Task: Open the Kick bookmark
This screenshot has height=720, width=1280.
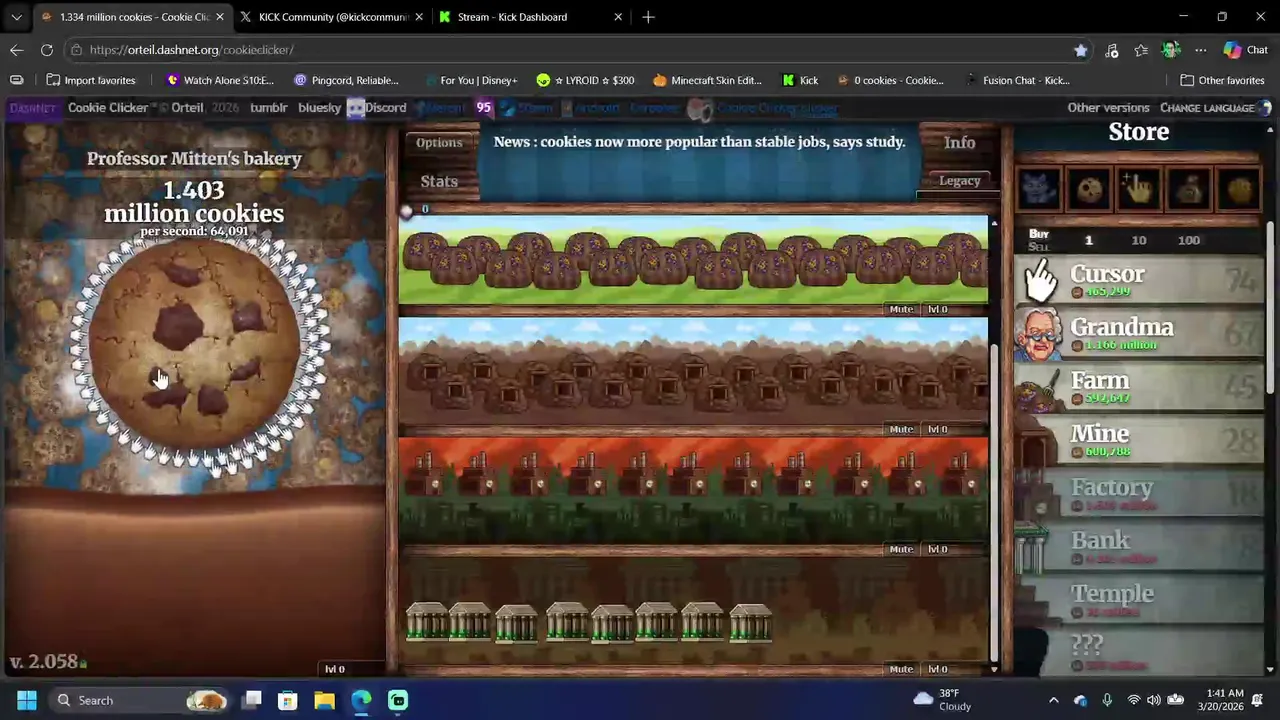Action: pyautogui.click(x=800, y=80)
